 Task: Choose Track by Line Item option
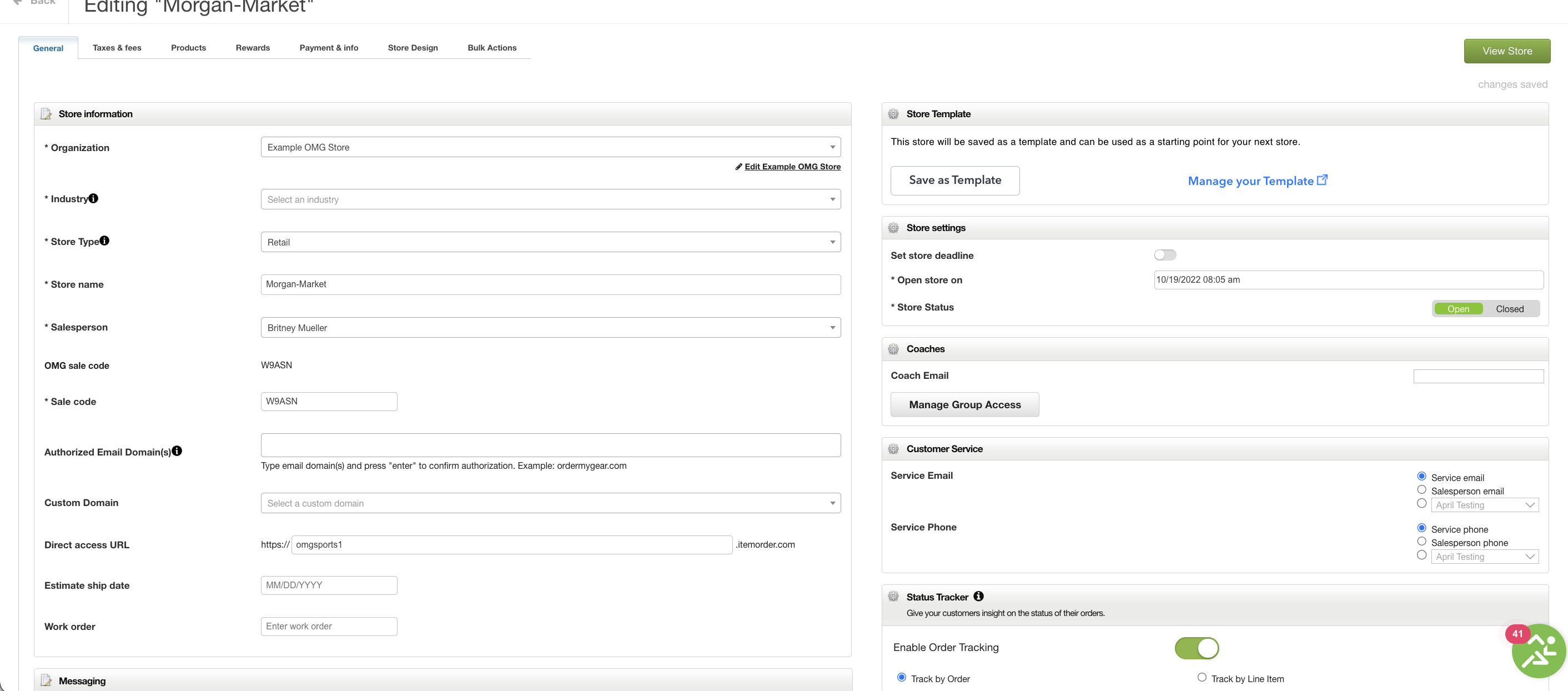click(1202, 678)
